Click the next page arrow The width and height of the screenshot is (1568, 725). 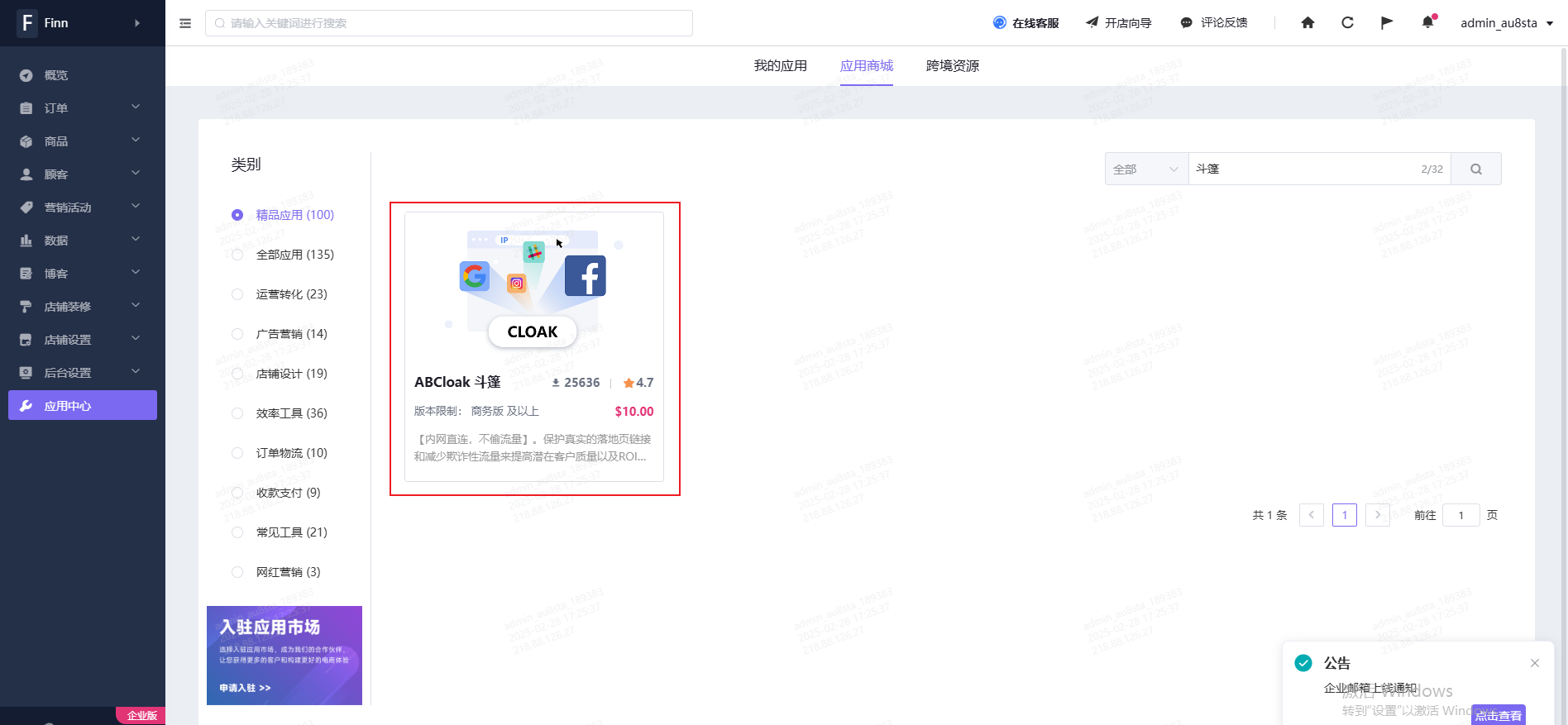coord(1378,515)
